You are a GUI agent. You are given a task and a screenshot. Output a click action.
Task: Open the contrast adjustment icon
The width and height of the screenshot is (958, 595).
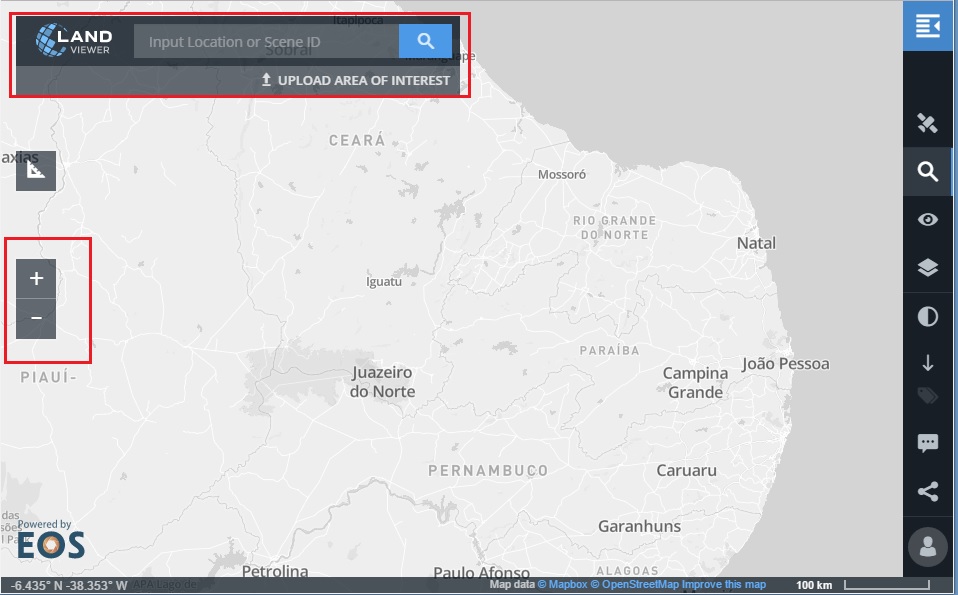pos(927,316)
